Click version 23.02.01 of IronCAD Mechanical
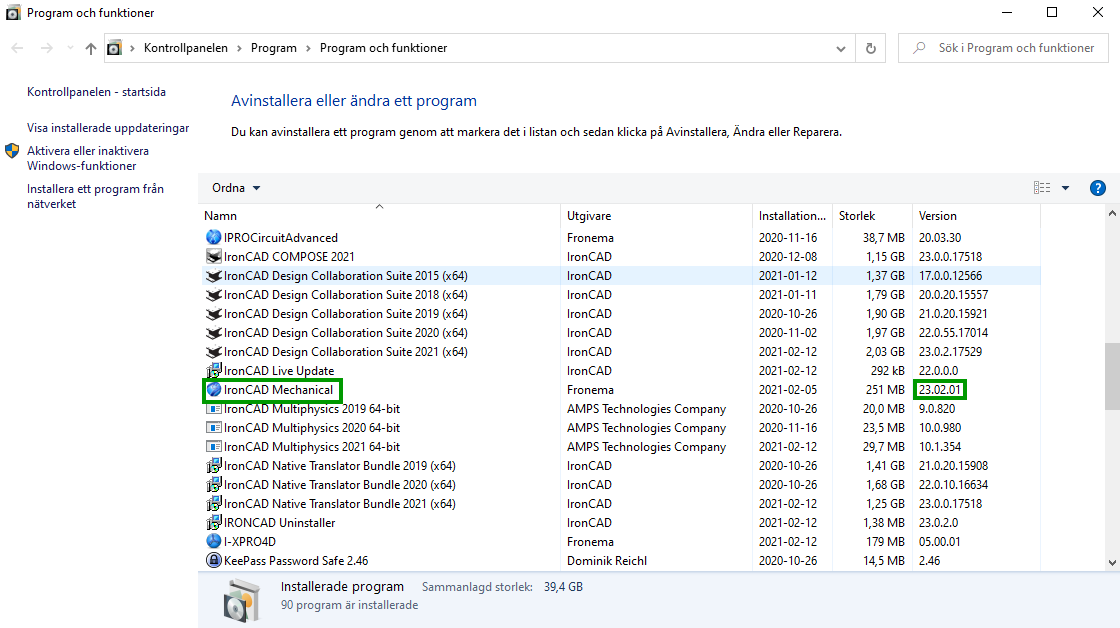Viewport: 1120px width, 628px height. (x=939, y=389)
